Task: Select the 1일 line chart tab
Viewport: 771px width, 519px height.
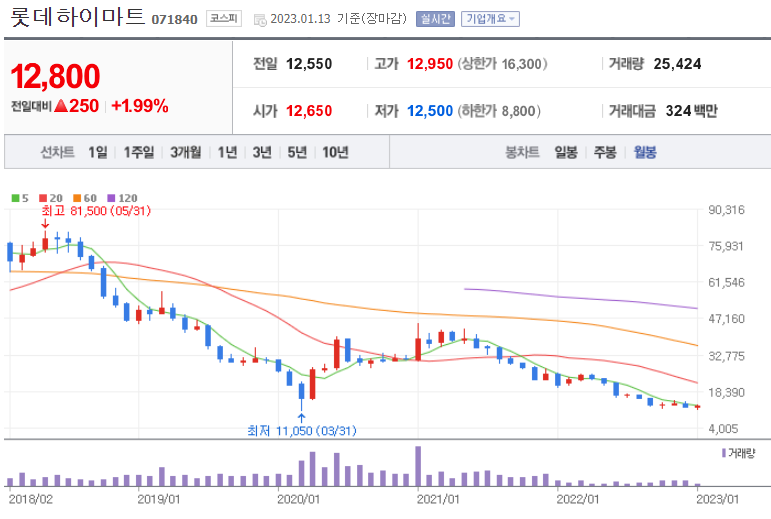Action: coord(97,152)
